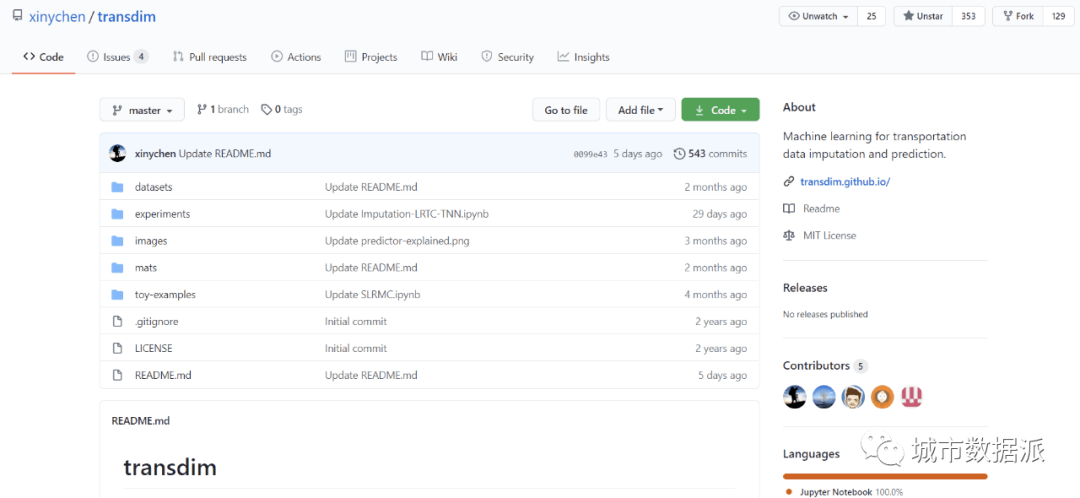The width and height of the screenshot is (1080, 498).
Task: Click the commit history clock icon
Action: point(680,154)
